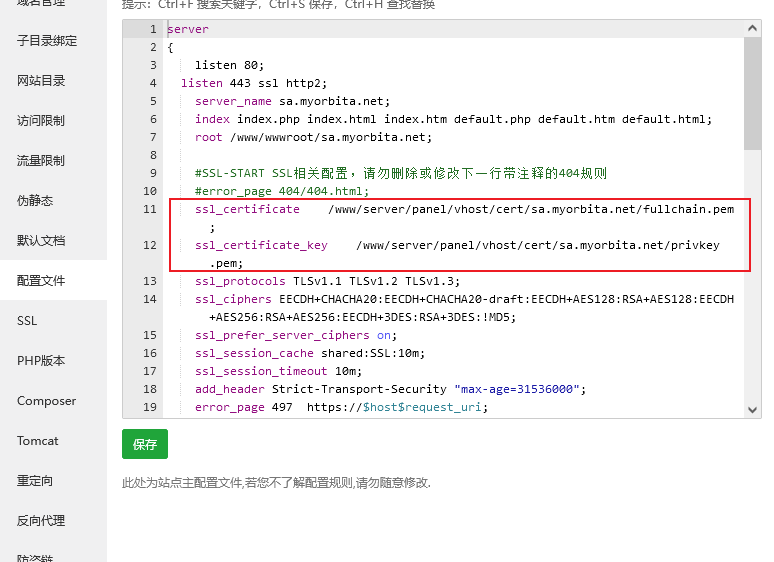774x562 pixels.
Task: Open the 子目录绑定 sidebar tab
Action: (x=46, y=41)
